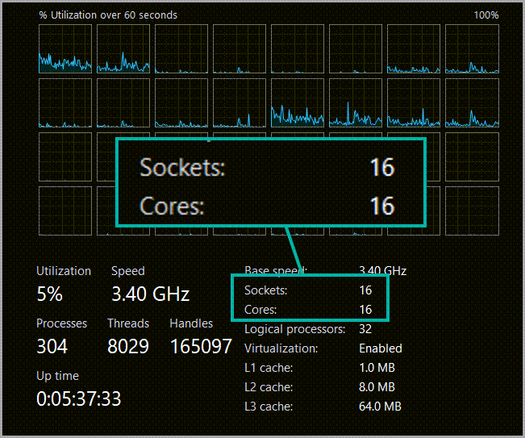Click the 'Handles' label
Screen dimensions: 525x438
point(191,323)
